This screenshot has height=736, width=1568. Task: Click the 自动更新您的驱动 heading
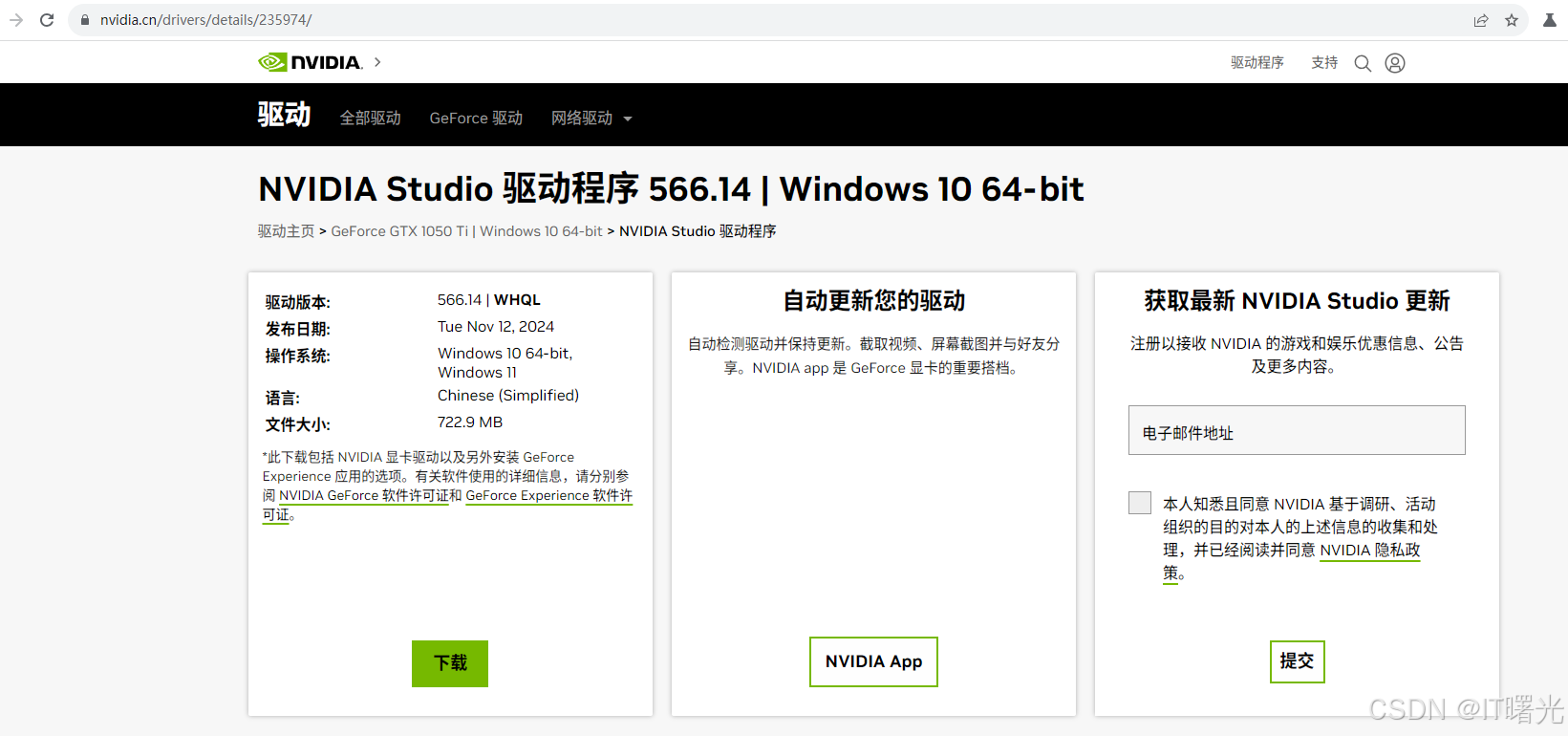coord(874,301)
